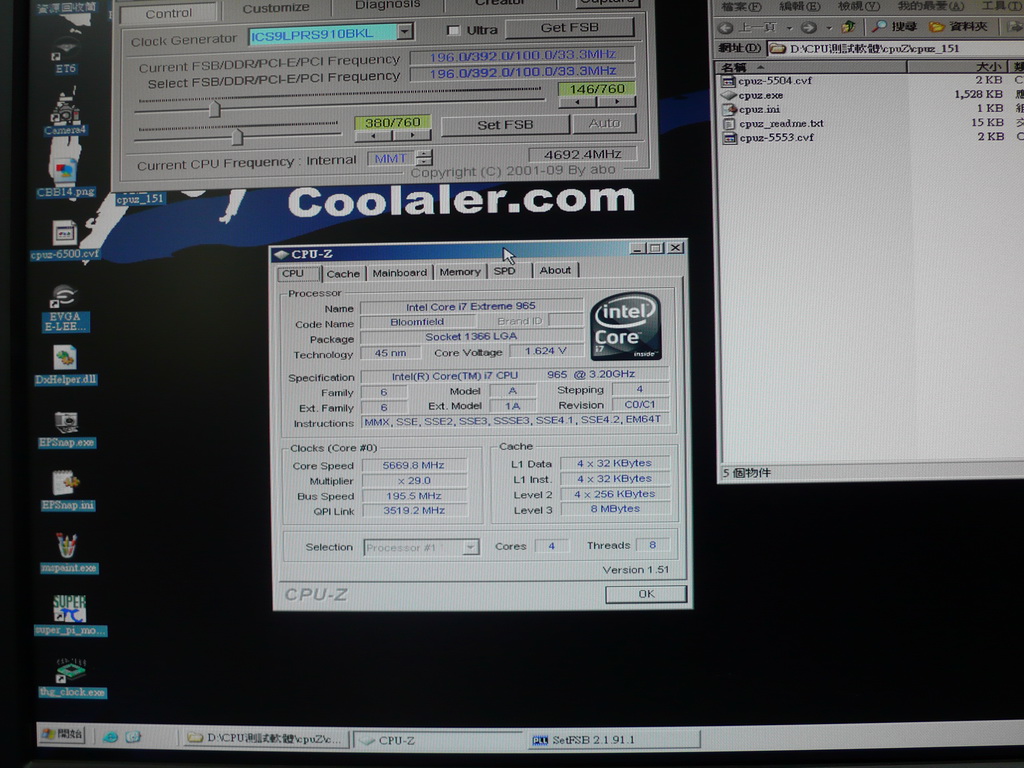
Task: Open the 編輯(E) menu in Explorer
Action: click(x=799, y=7)
